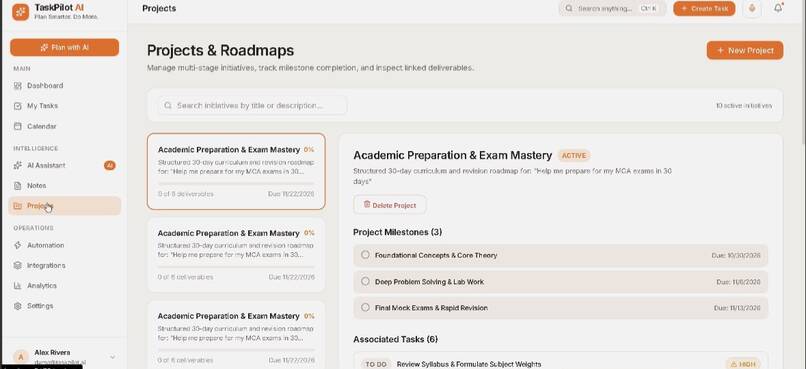Screen dimensions: 806x369
Task: Click the Delete Project button
Action: coord(390,205)
